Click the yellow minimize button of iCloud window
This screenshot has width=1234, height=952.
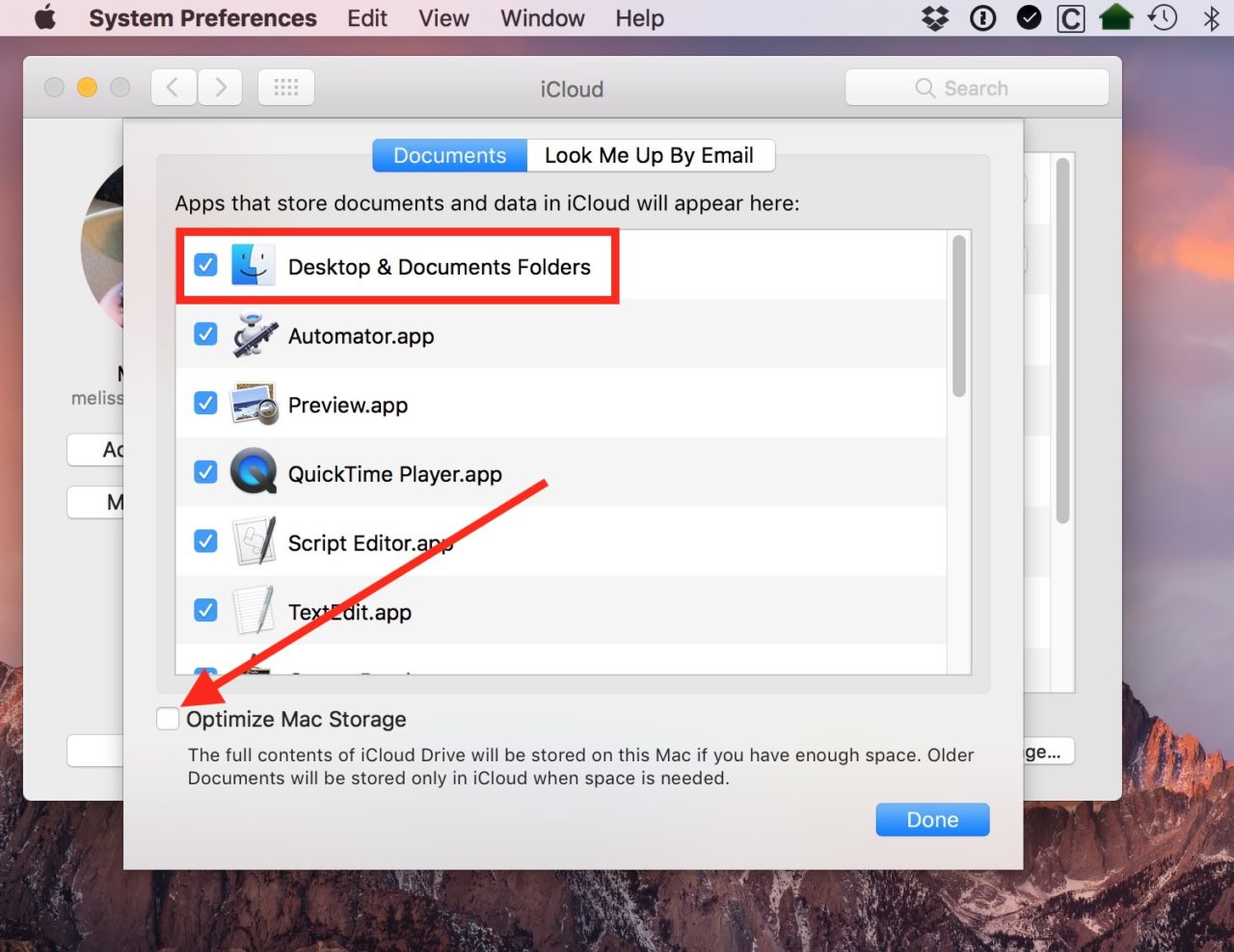tap(87, 88)
